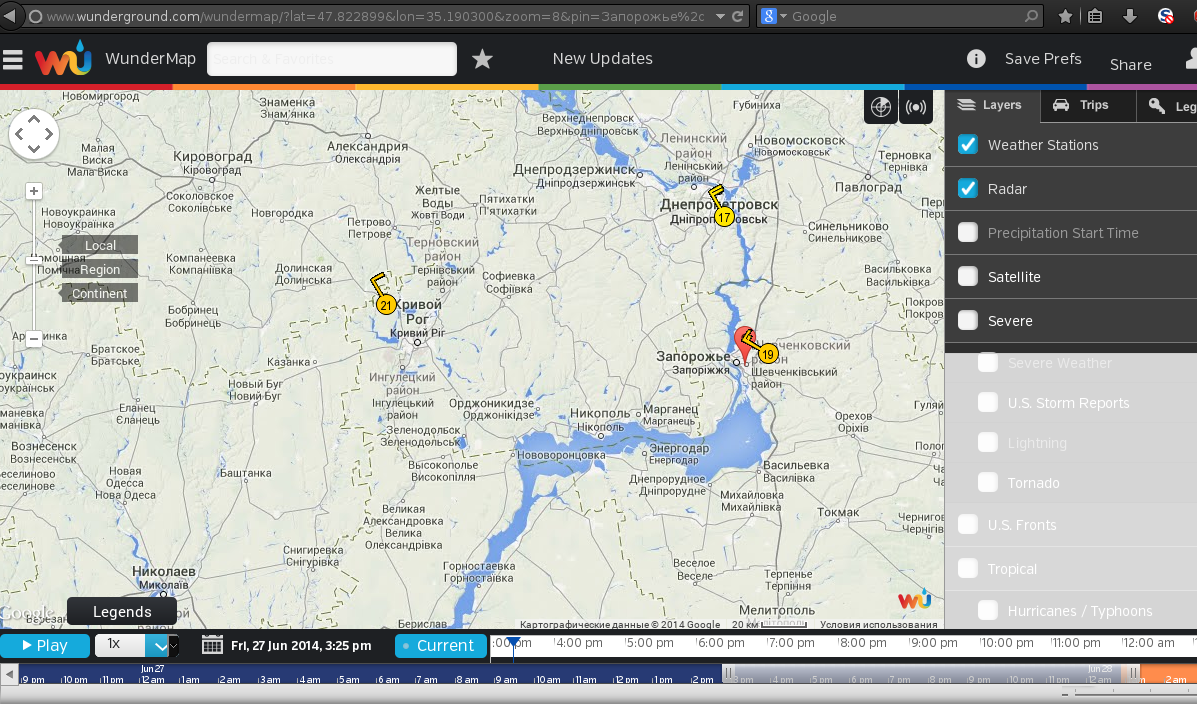Open the info icon beside Save Prefs
1197x704 pixels.
(976, 59)
